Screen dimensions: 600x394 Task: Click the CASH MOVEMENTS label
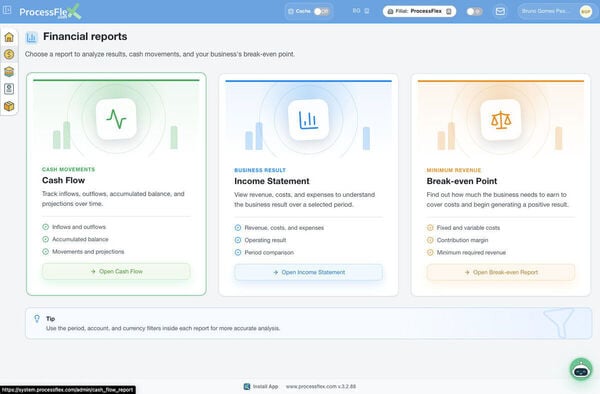(68, 169)
